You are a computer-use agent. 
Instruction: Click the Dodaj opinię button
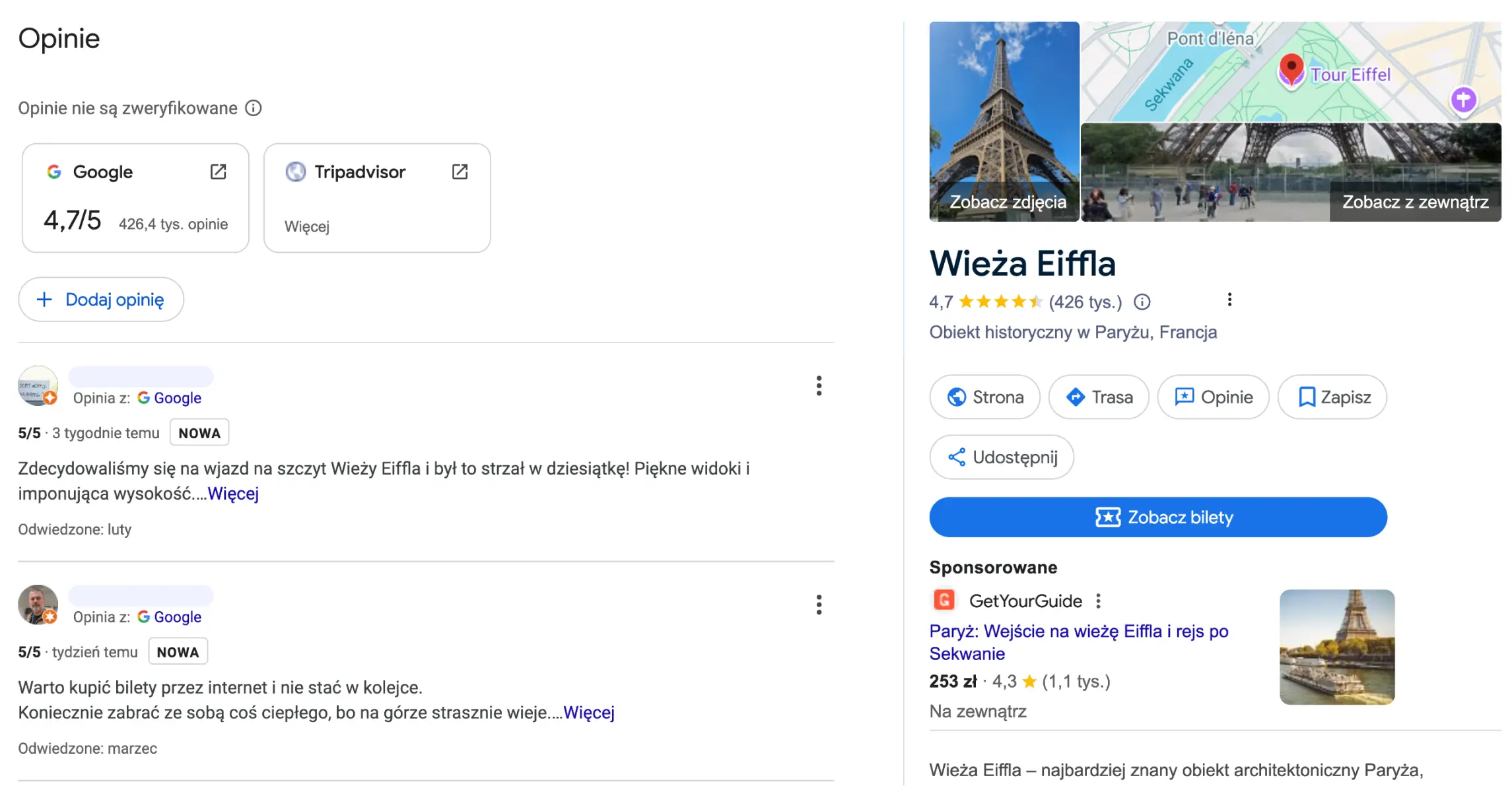101,300
